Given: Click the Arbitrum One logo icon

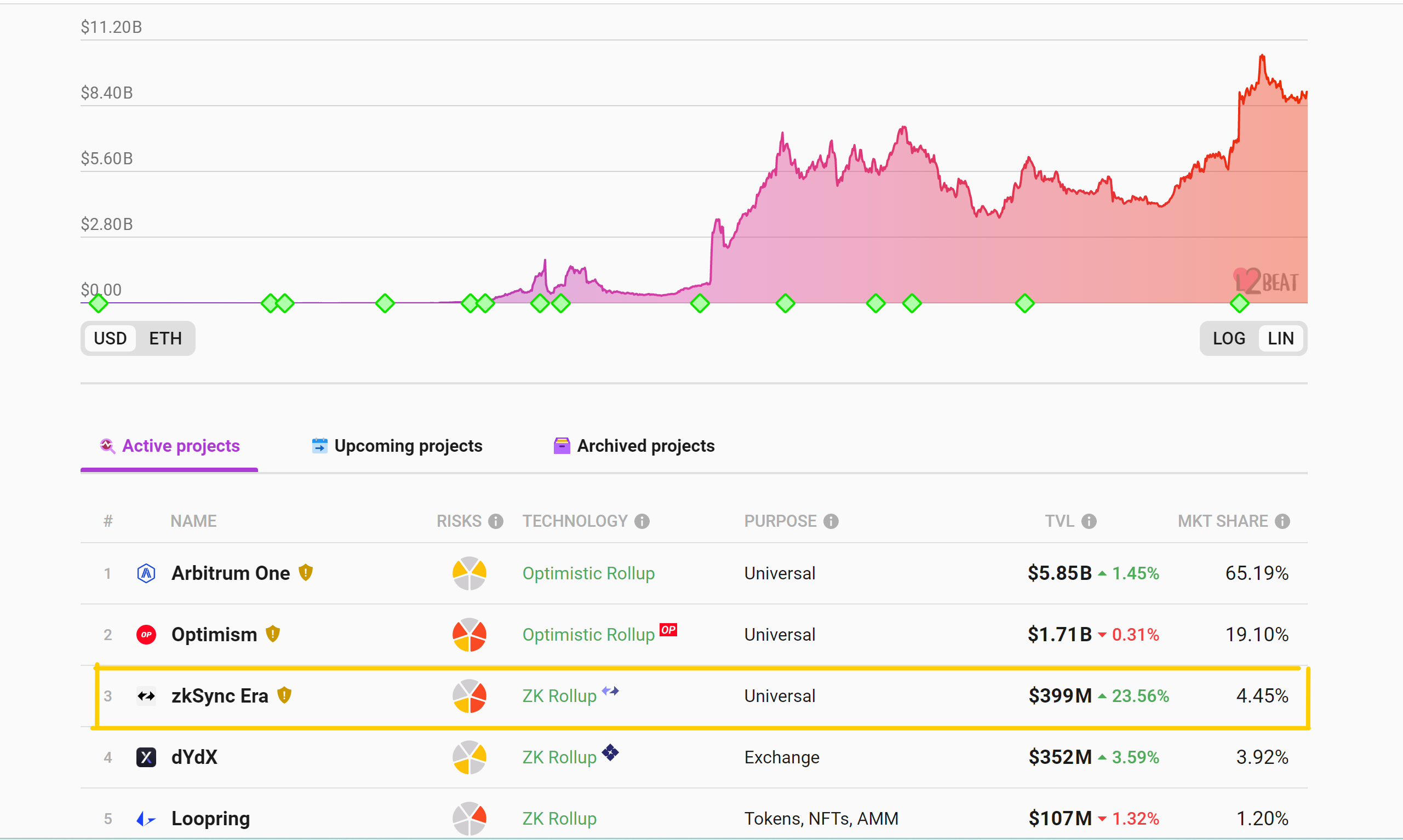Looking at the screenshot, I should [x=146, y=573].
